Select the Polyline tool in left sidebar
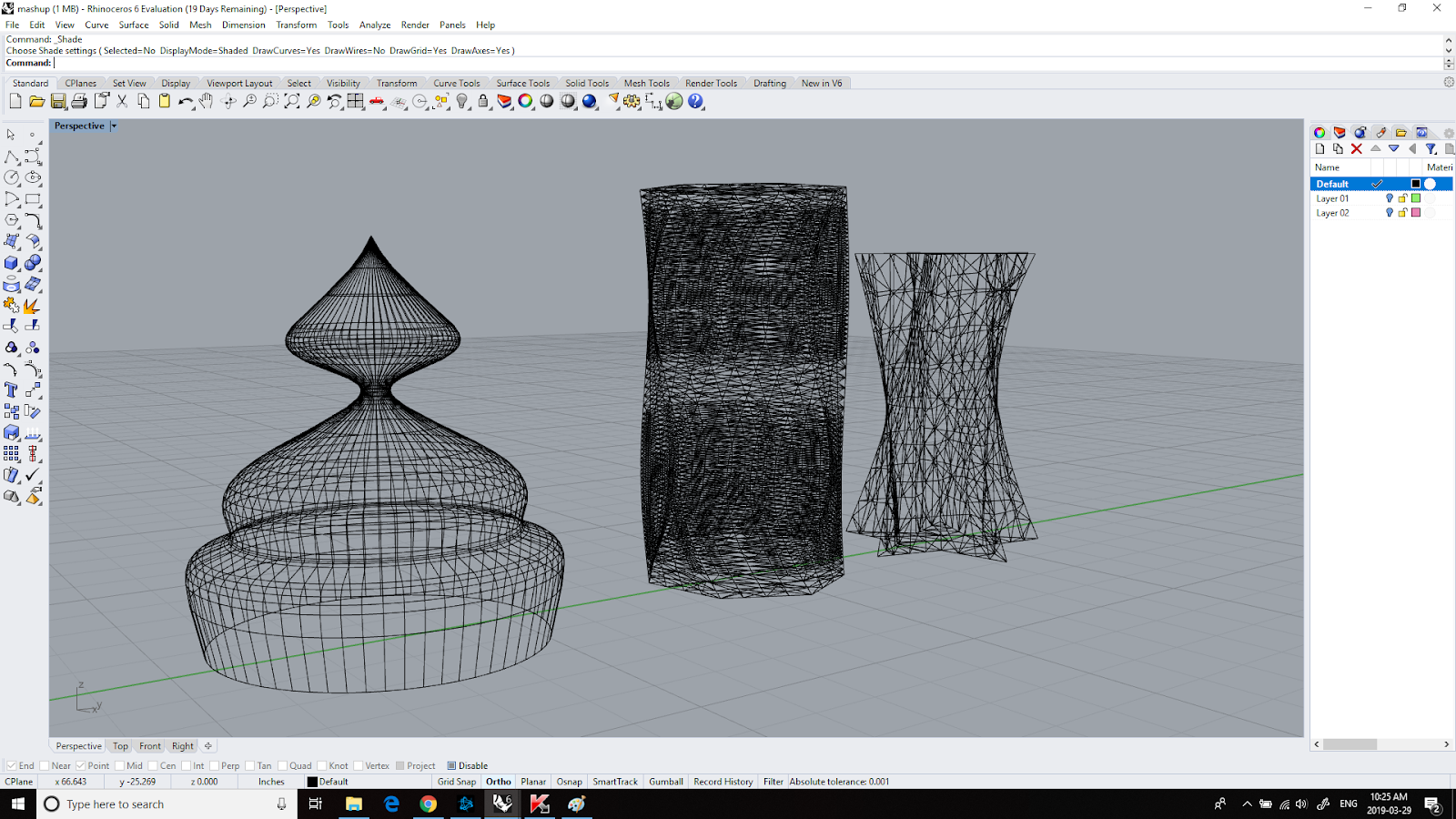Viewport: 1456px width, 819px height. [12, 157]
